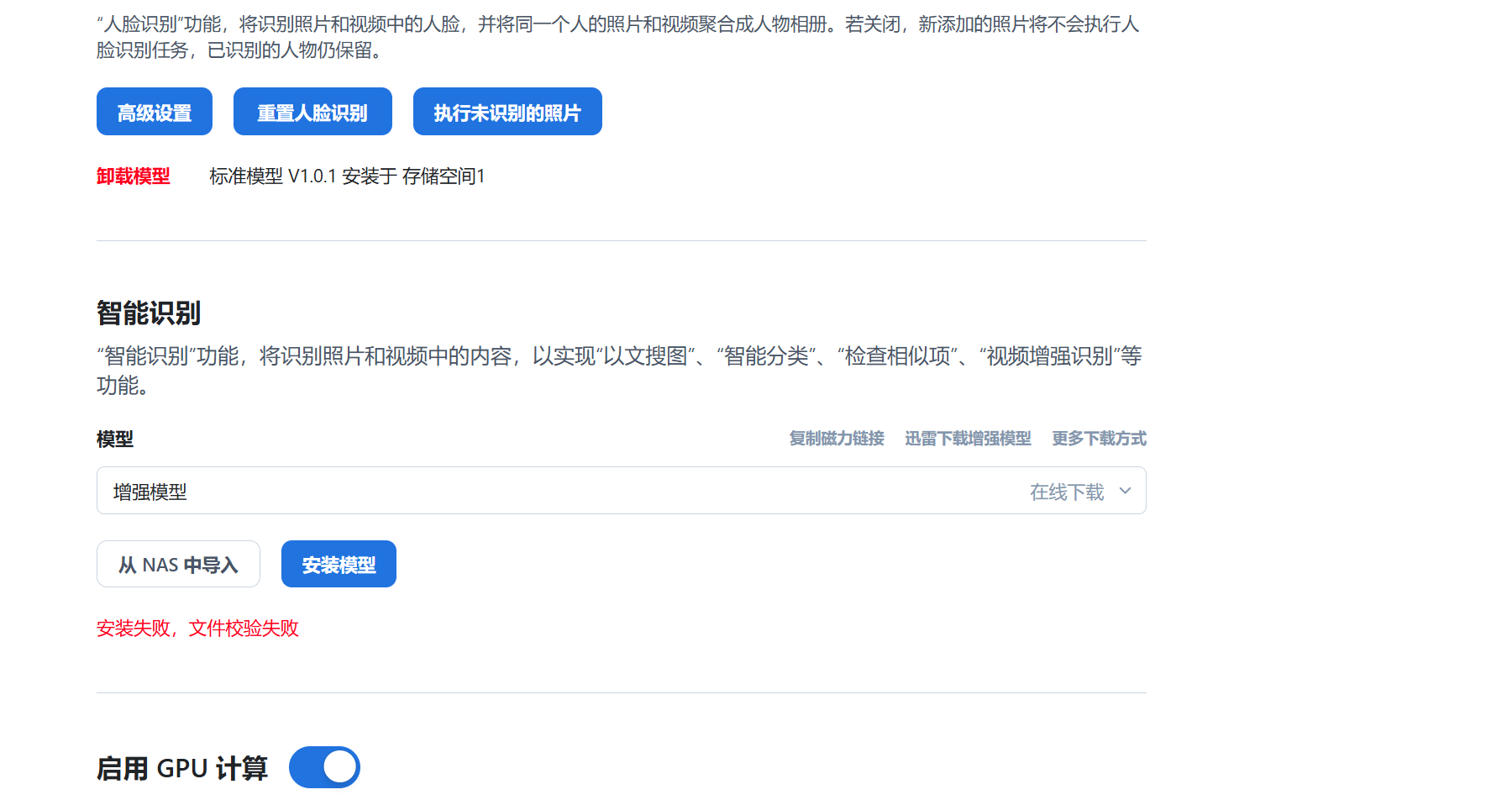Screen dimensions: 1512x800
Task: Click the 标准模型 V1.0.1 安装于 存储空间1 text
Action: click(347, 176)
